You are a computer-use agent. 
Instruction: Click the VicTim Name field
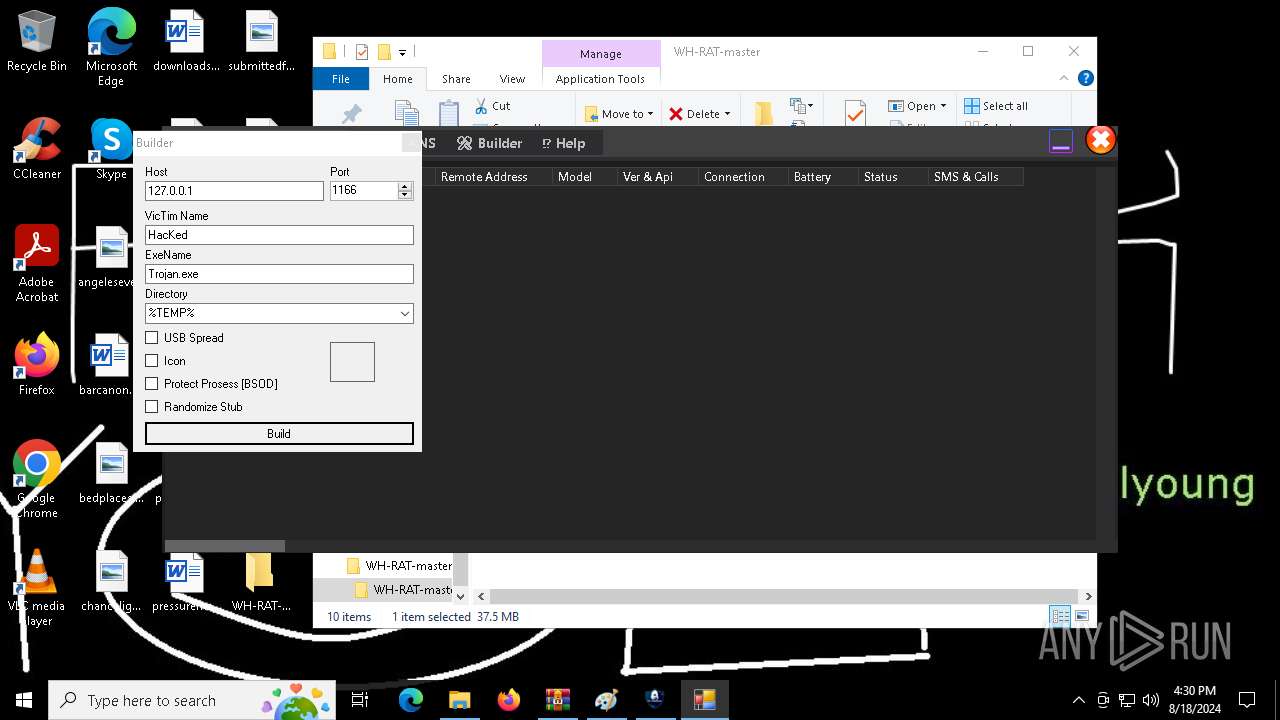point(279,235)
